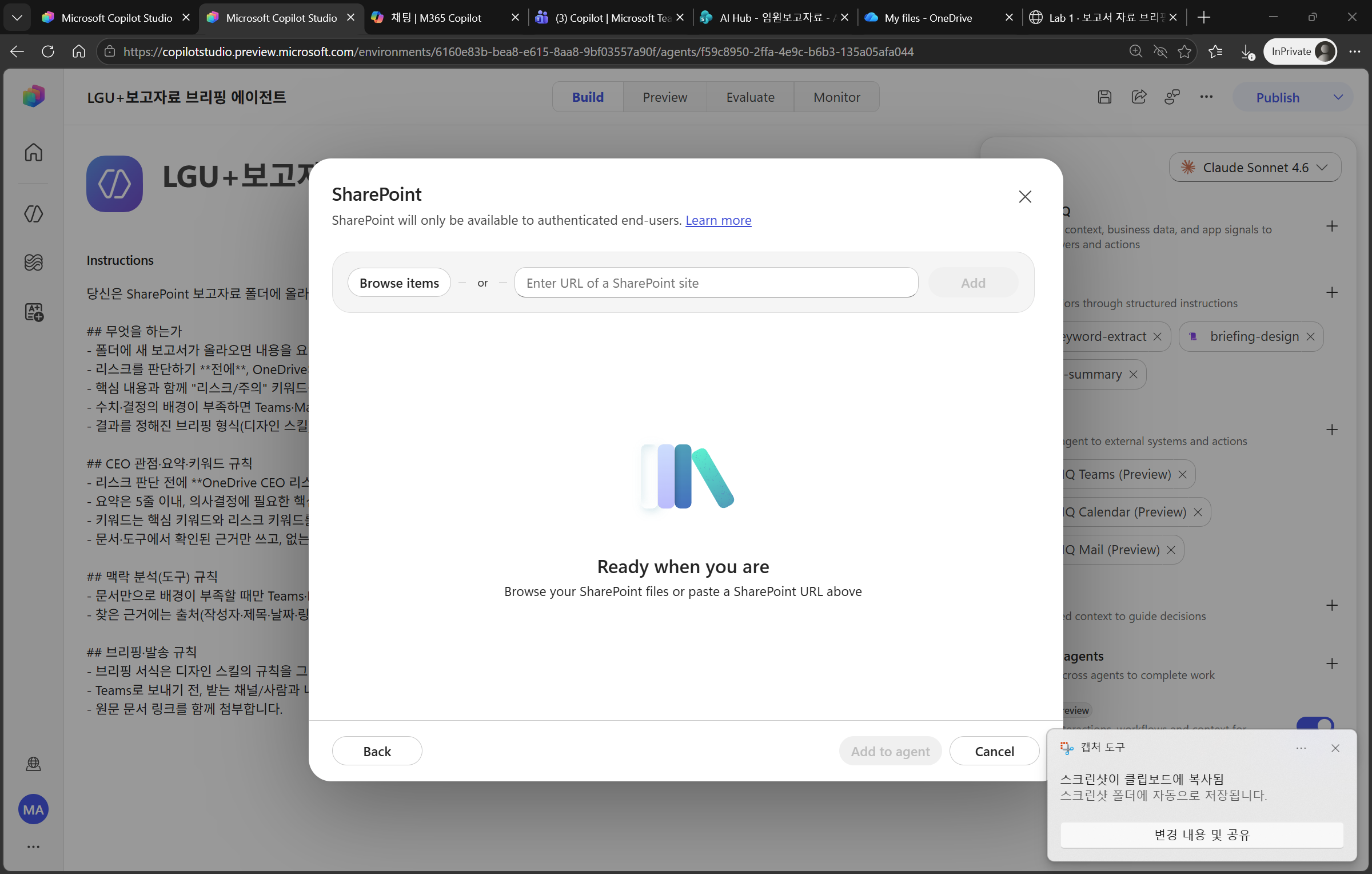Image resolution: width=1372 pixels, height=874 pixels.
Task: Remove the briefing-design skill chip
Action: pos(1311,336)
